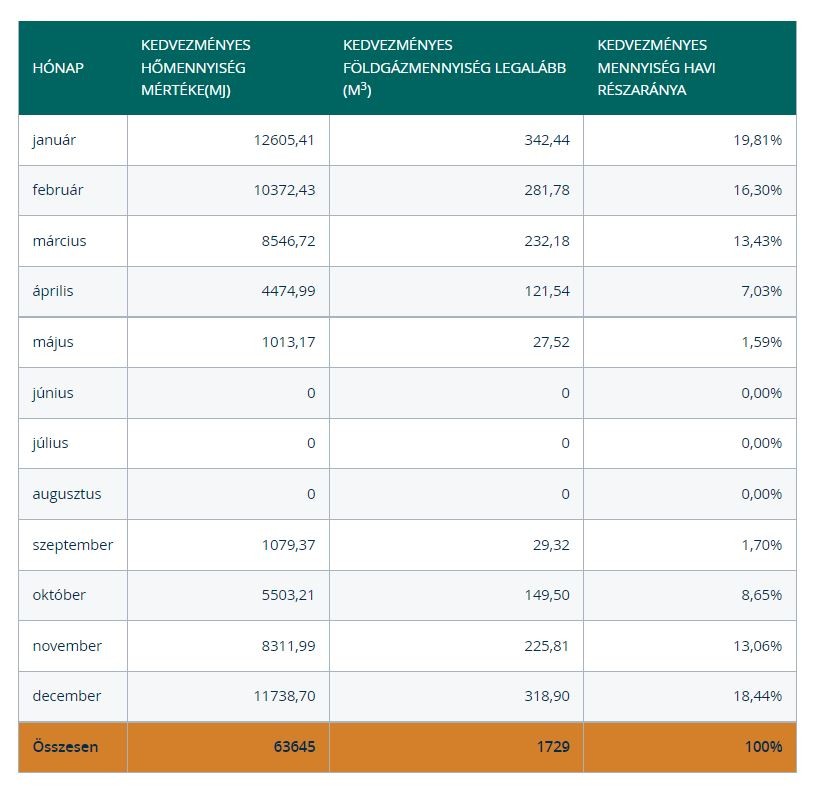Click the 100% total percentage cell
This screenshot has height=793, width=822.
coord(765,747)
